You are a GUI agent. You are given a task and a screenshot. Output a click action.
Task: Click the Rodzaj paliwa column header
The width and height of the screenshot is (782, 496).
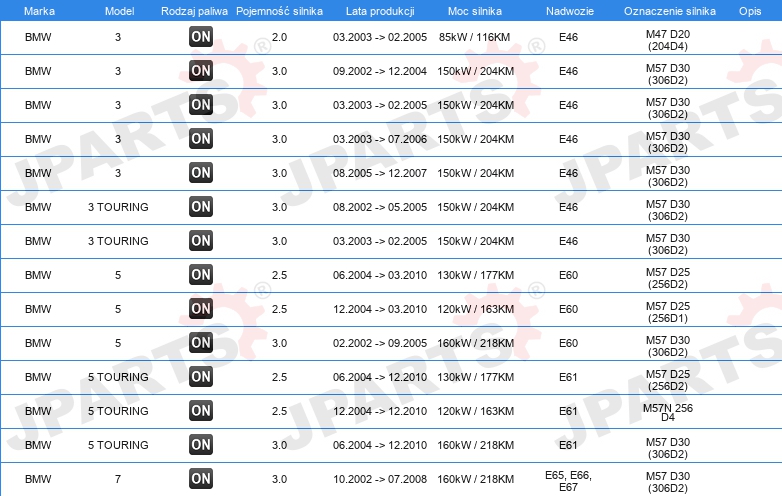[x=195, y=11]
